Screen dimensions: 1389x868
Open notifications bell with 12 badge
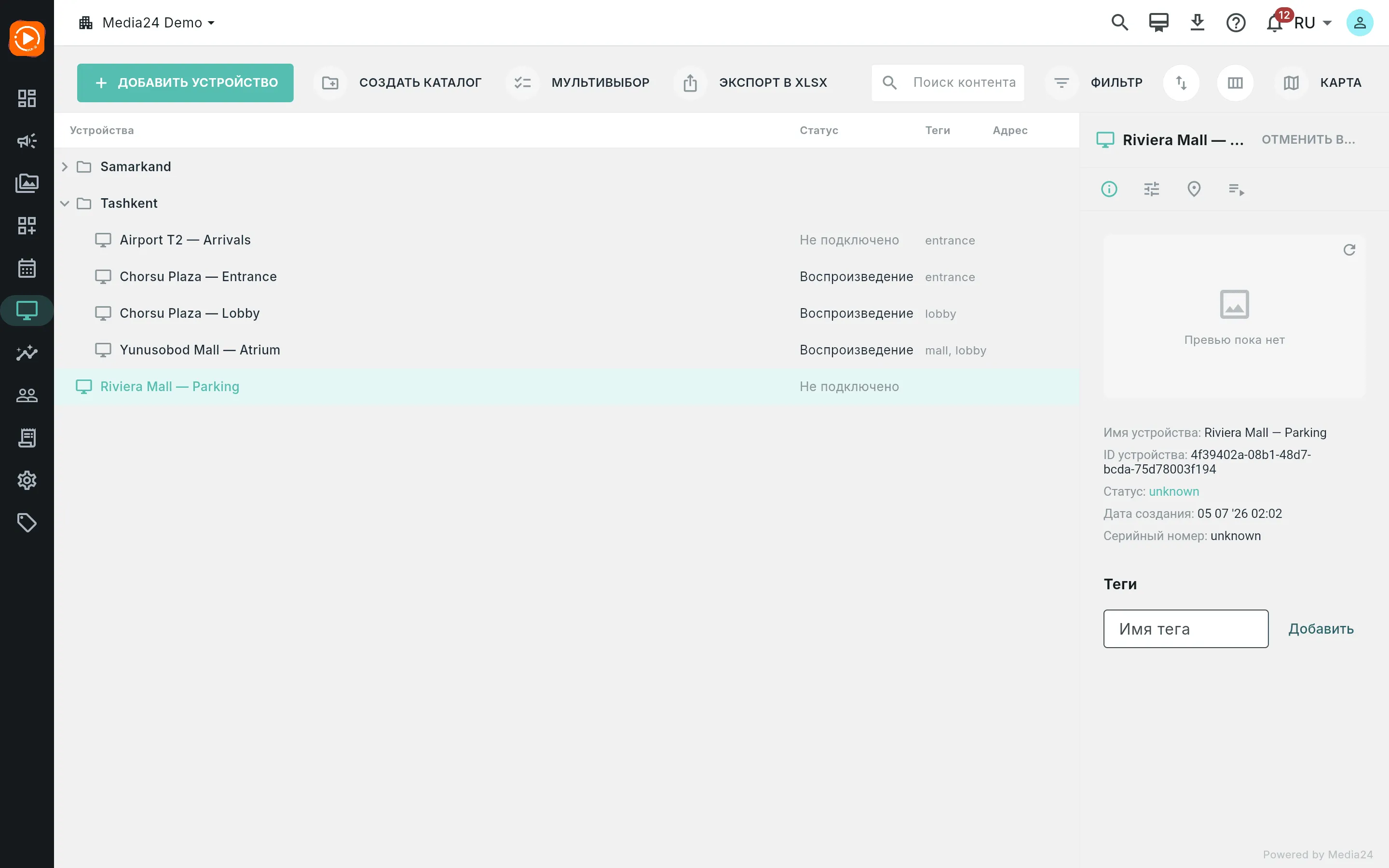coord(1275,23)
